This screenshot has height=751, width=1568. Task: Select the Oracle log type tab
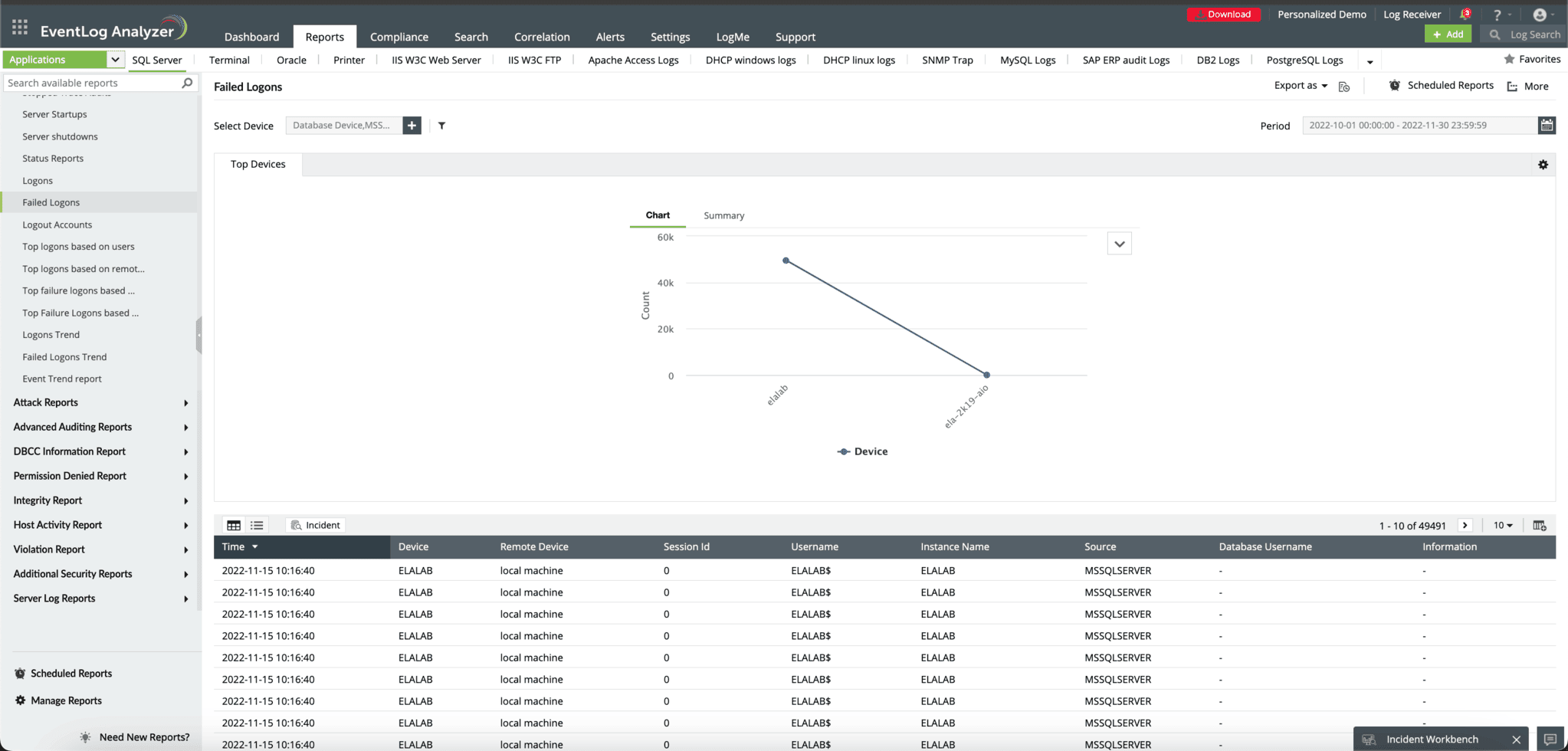coord(291,60)
